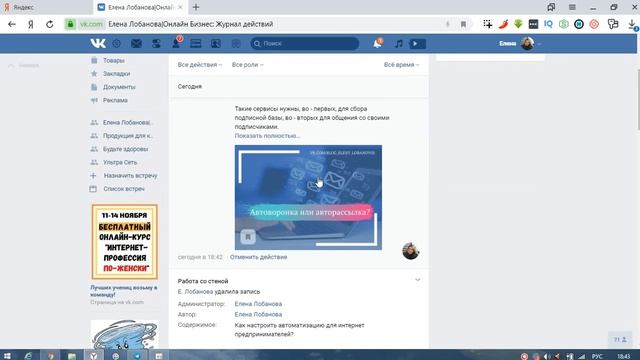Click the volume icon in system tray

pos(547,356)
